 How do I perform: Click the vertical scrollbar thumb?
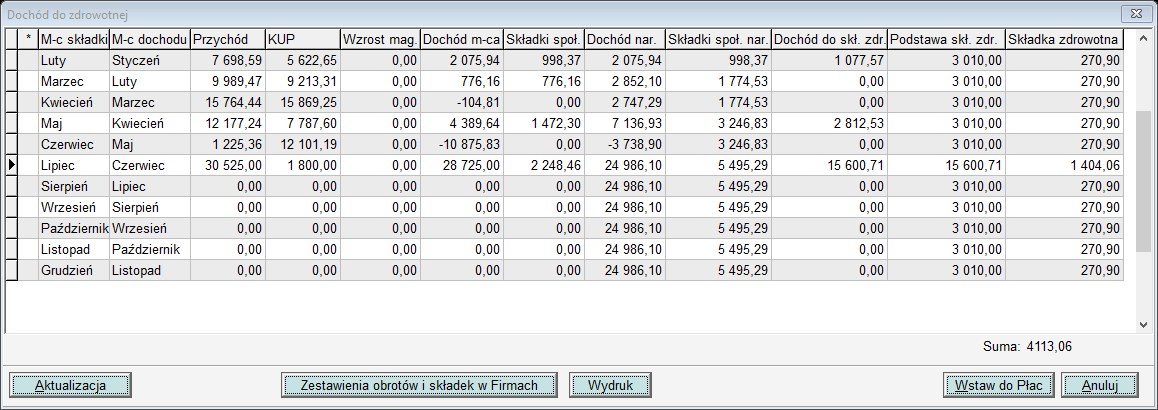[x=1144, y=170]
